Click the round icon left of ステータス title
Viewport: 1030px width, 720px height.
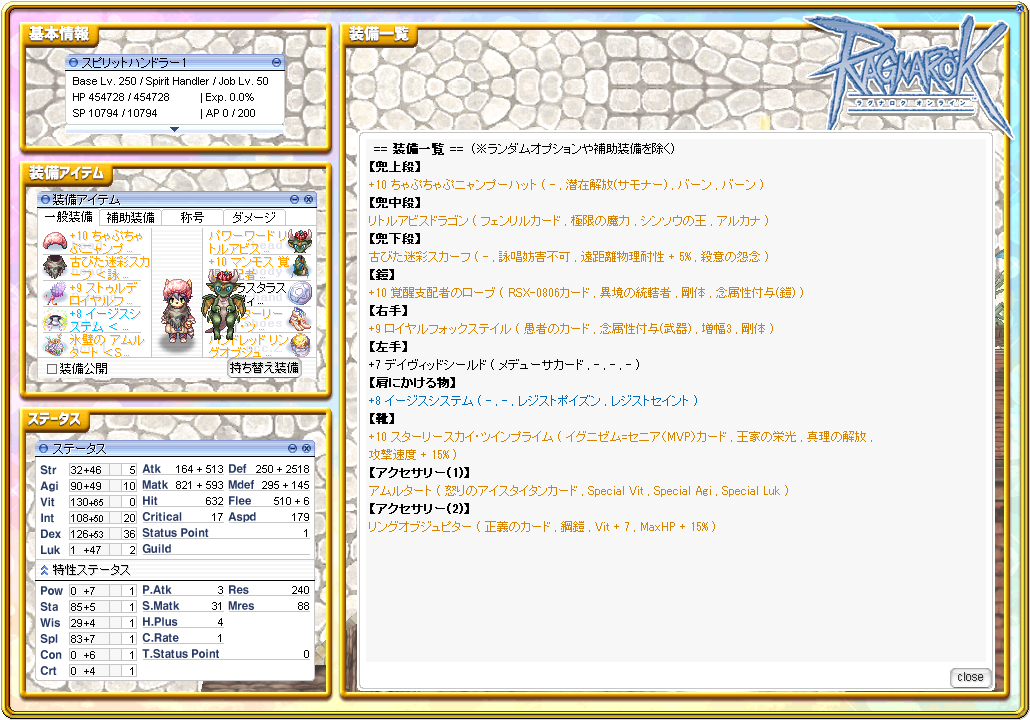43,448
